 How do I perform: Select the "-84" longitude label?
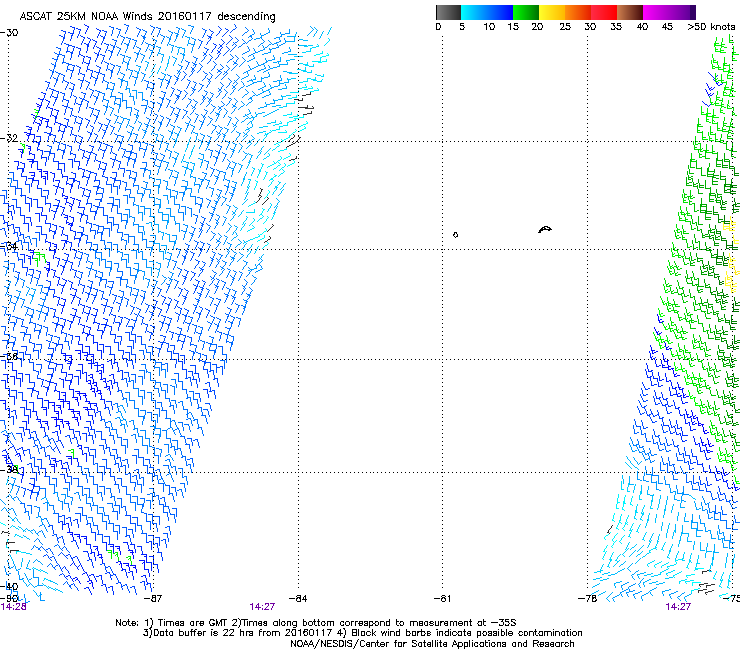coord(298,599)
